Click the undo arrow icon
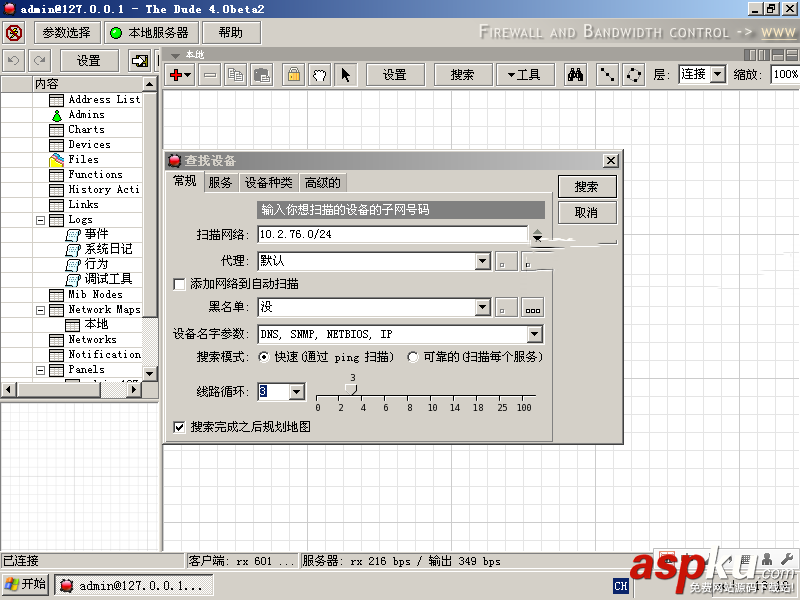 14,61
